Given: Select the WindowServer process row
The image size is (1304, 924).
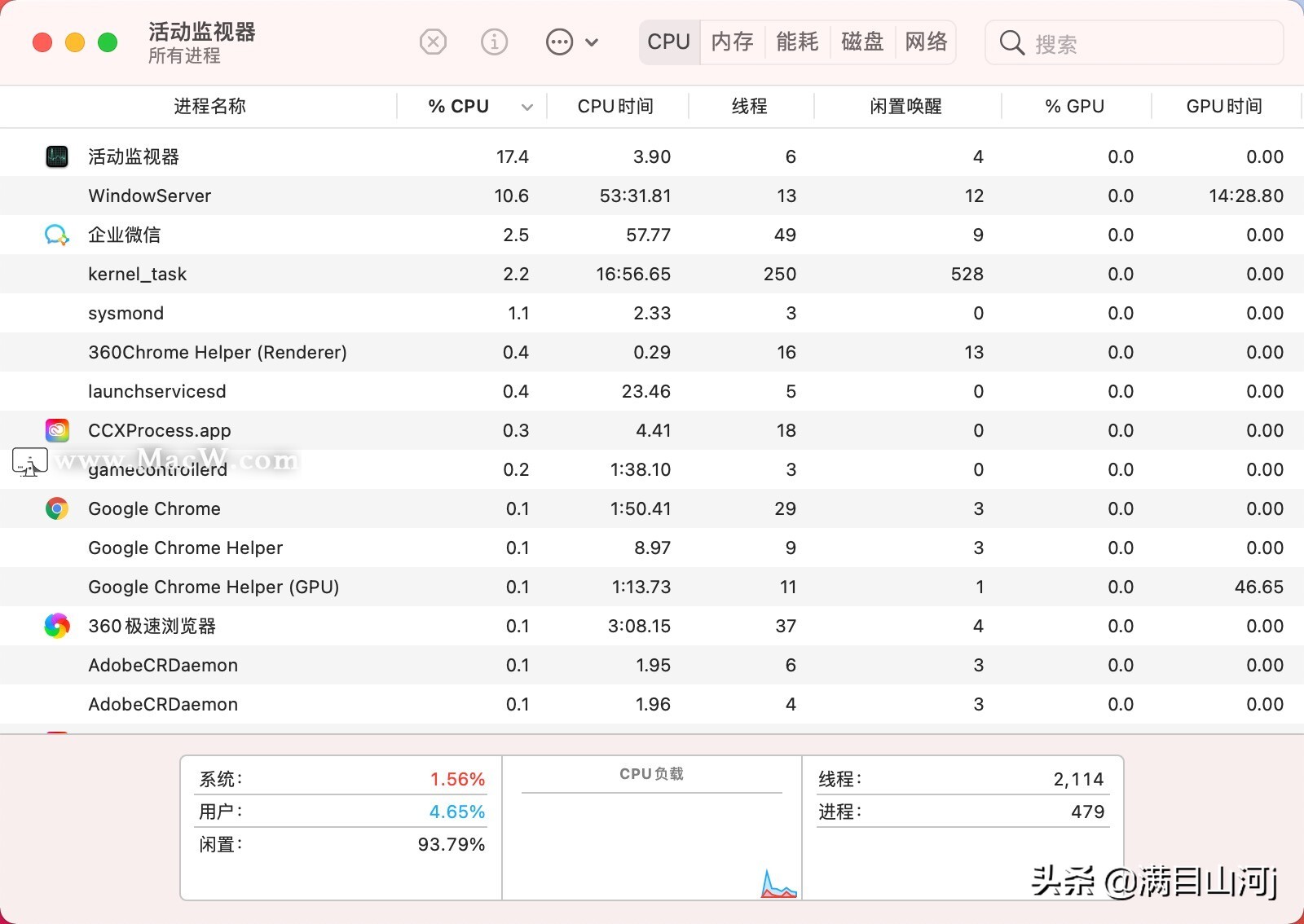Looking at the screenshot, I should [326, 196].
